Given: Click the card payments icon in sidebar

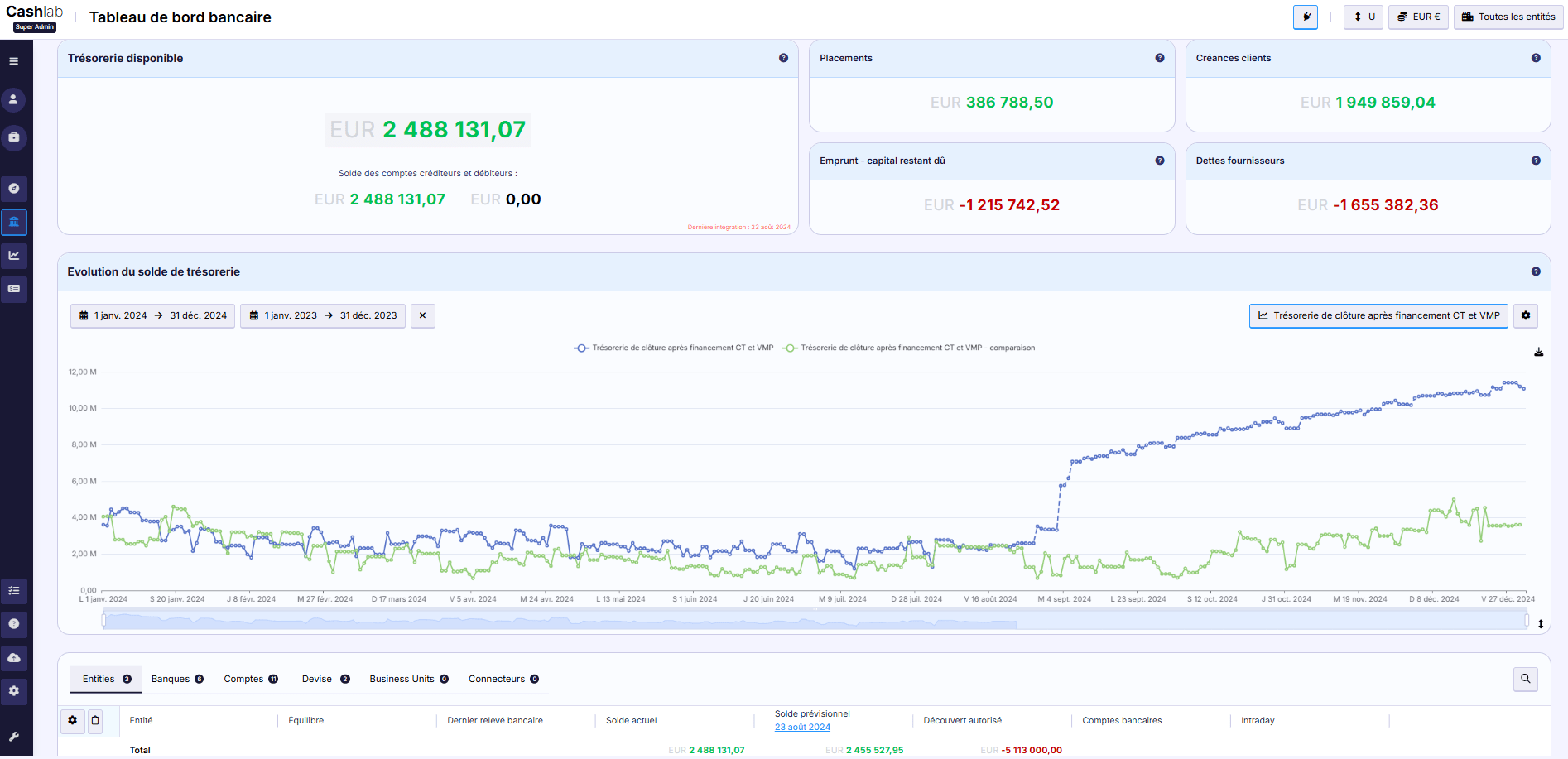Looking at the screenshot, I should (x=13, y=289).
